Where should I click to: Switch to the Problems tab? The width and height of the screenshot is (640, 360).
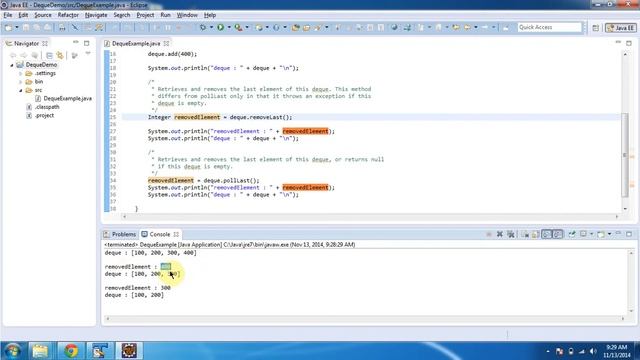click(x=120, y=234)
